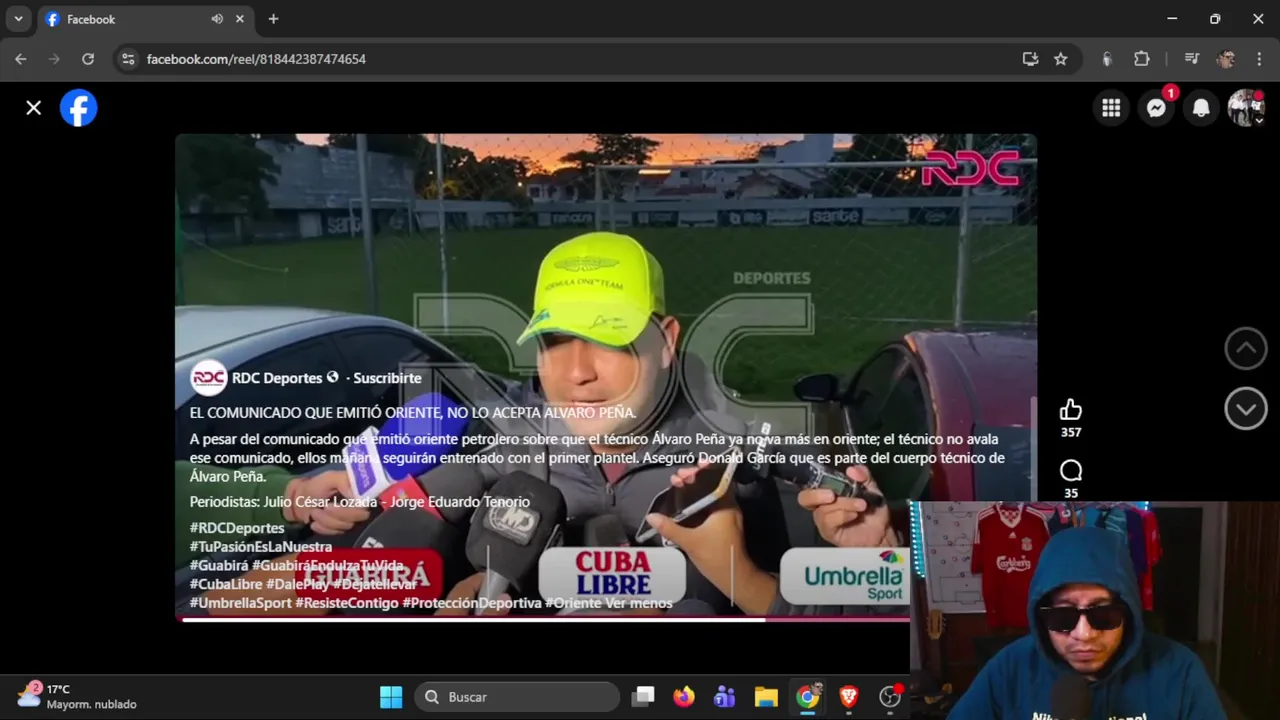Image resolution: width=1280 pixels, height=720 pixels.
Task: Go back in browser
Action: click(x=20, y=59)
